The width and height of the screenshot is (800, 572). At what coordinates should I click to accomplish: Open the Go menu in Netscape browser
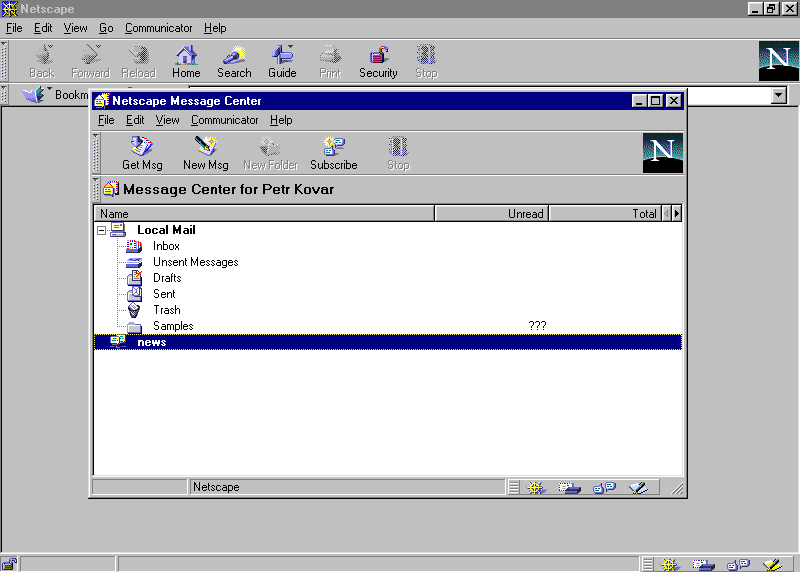tap(106, 28)
